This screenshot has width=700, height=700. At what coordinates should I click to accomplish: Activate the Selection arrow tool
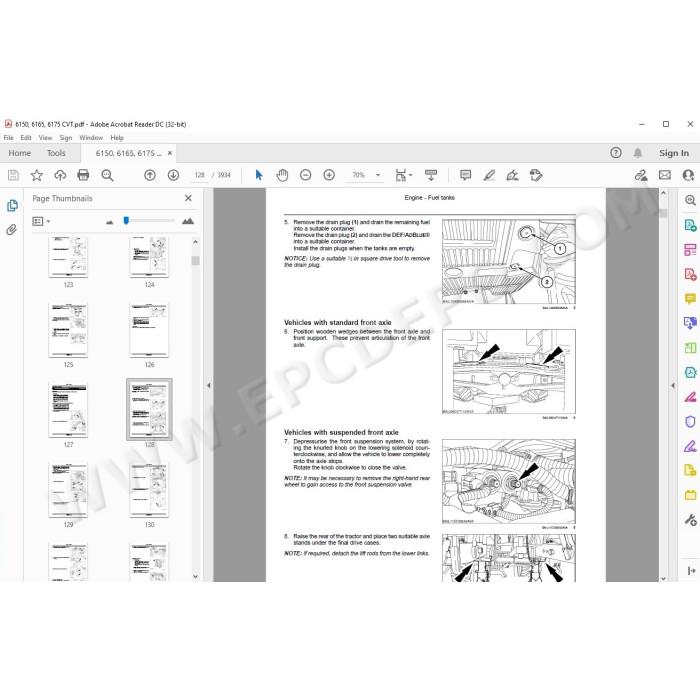259,175
